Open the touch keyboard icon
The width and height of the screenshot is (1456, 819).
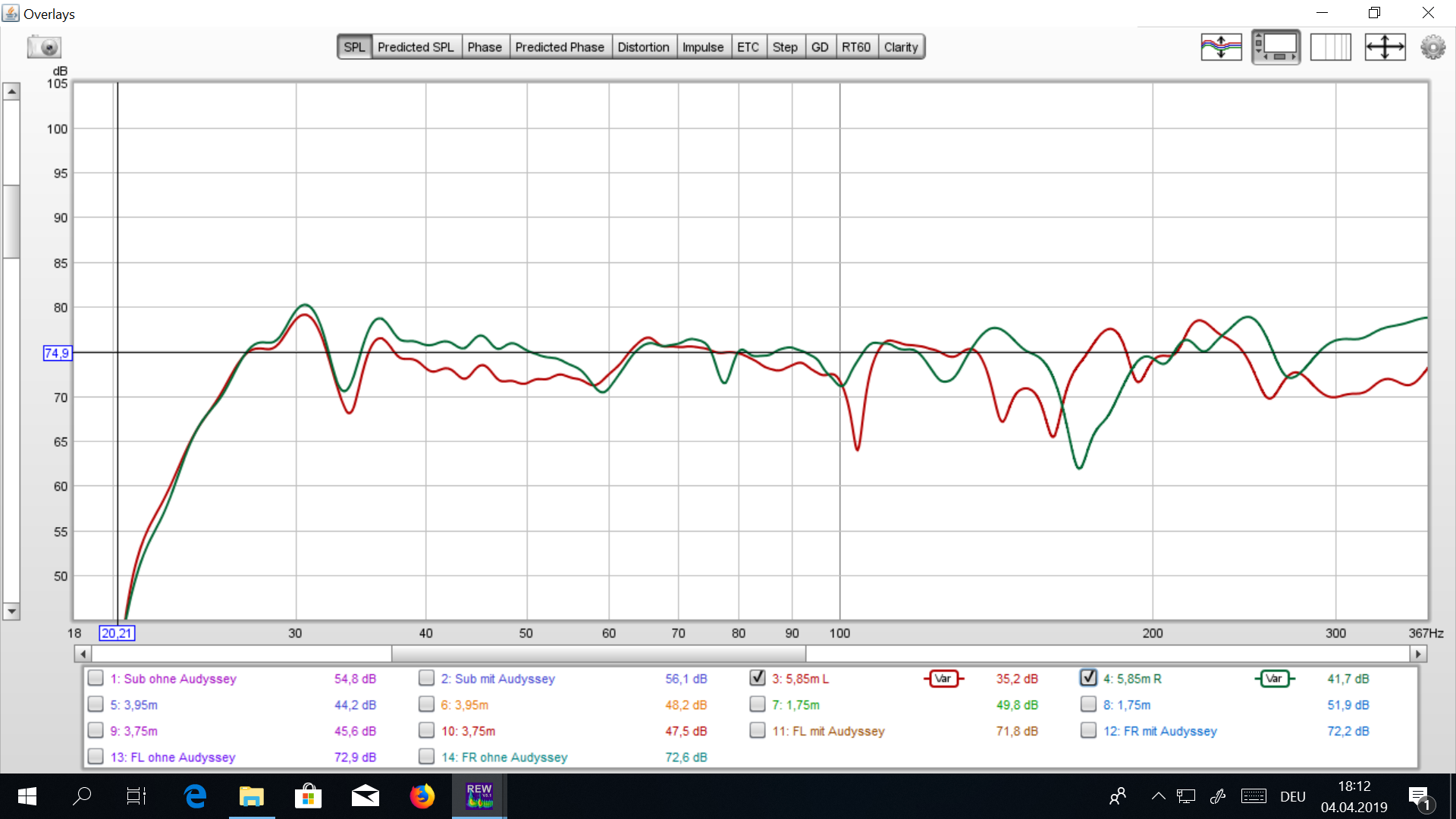point(1254,796)
